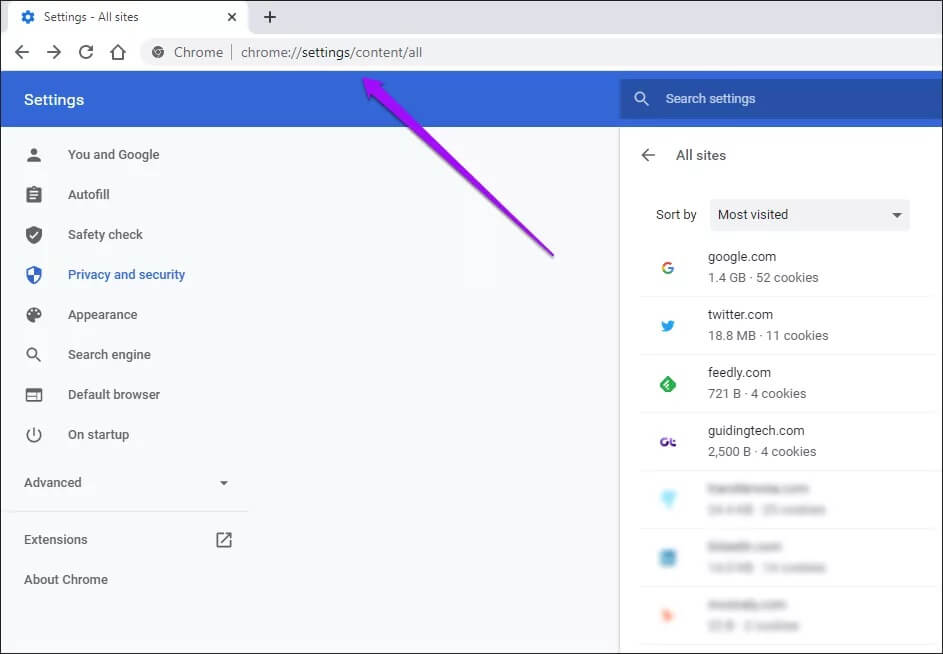Expand the google.com site entry
Screen dimensions: 943x654
[780, 267]
